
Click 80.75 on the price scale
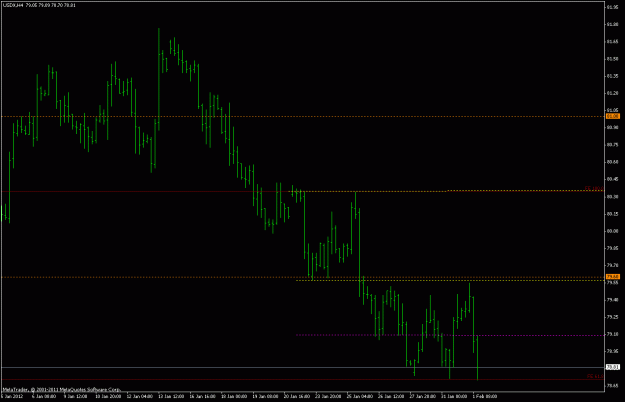(x=613, y=145)
